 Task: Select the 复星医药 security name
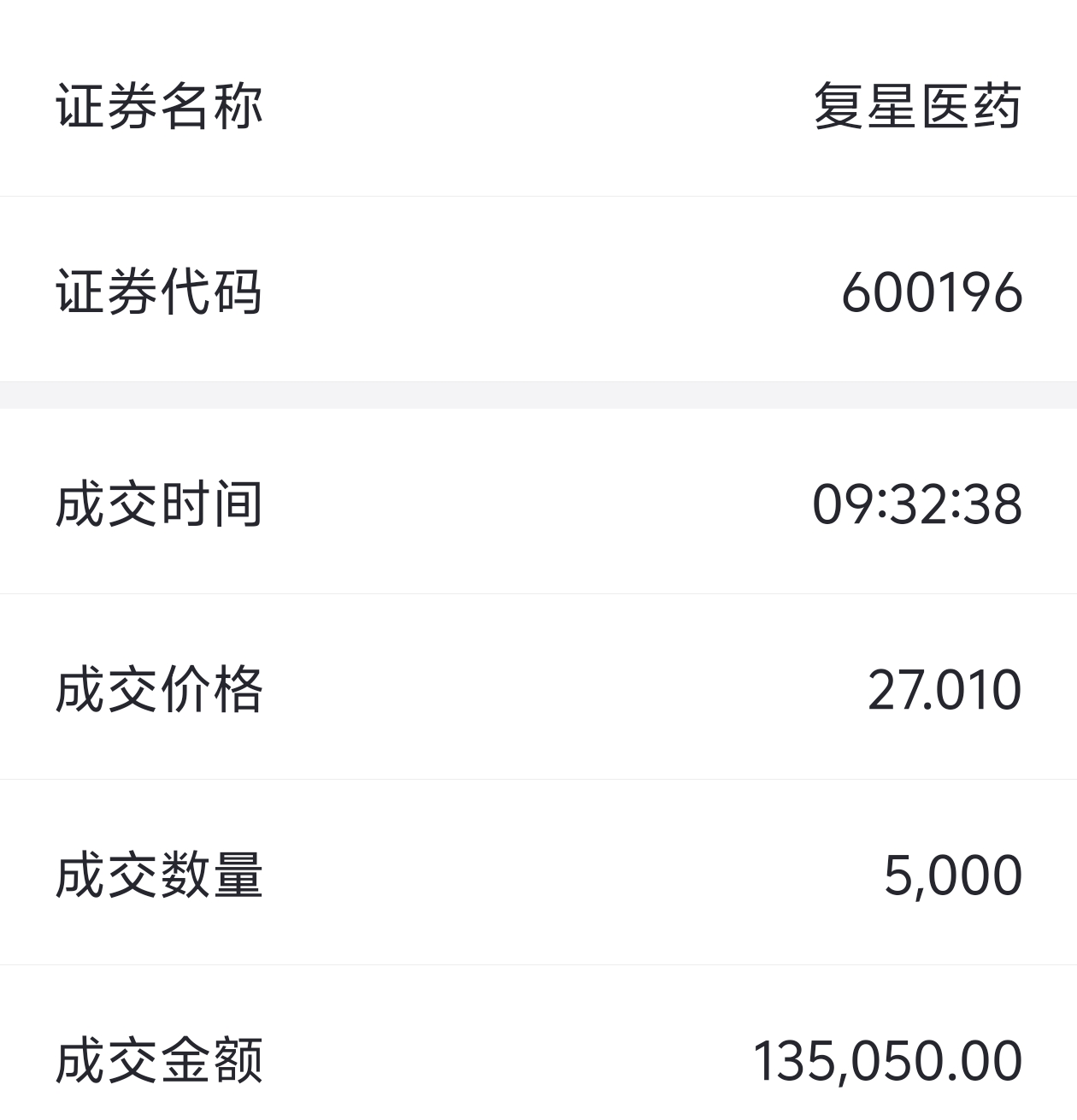pyautogui.click(x=917, y=106)
